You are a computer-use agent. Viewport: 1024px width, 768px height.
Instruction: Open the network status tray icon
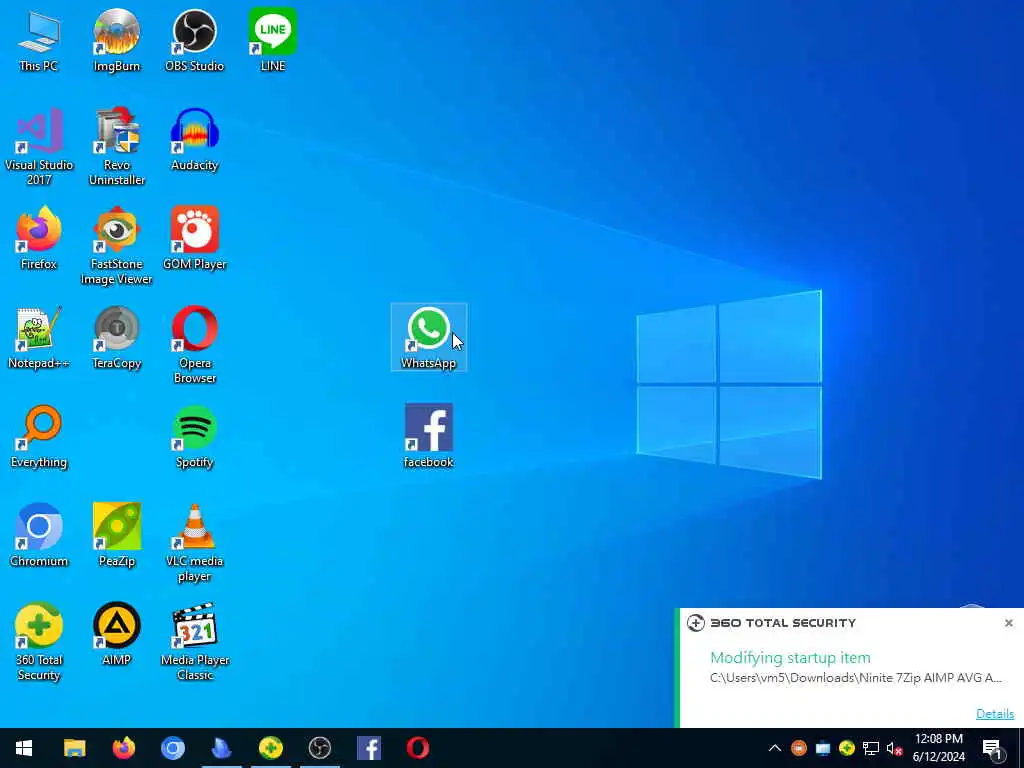coord(871,748)
